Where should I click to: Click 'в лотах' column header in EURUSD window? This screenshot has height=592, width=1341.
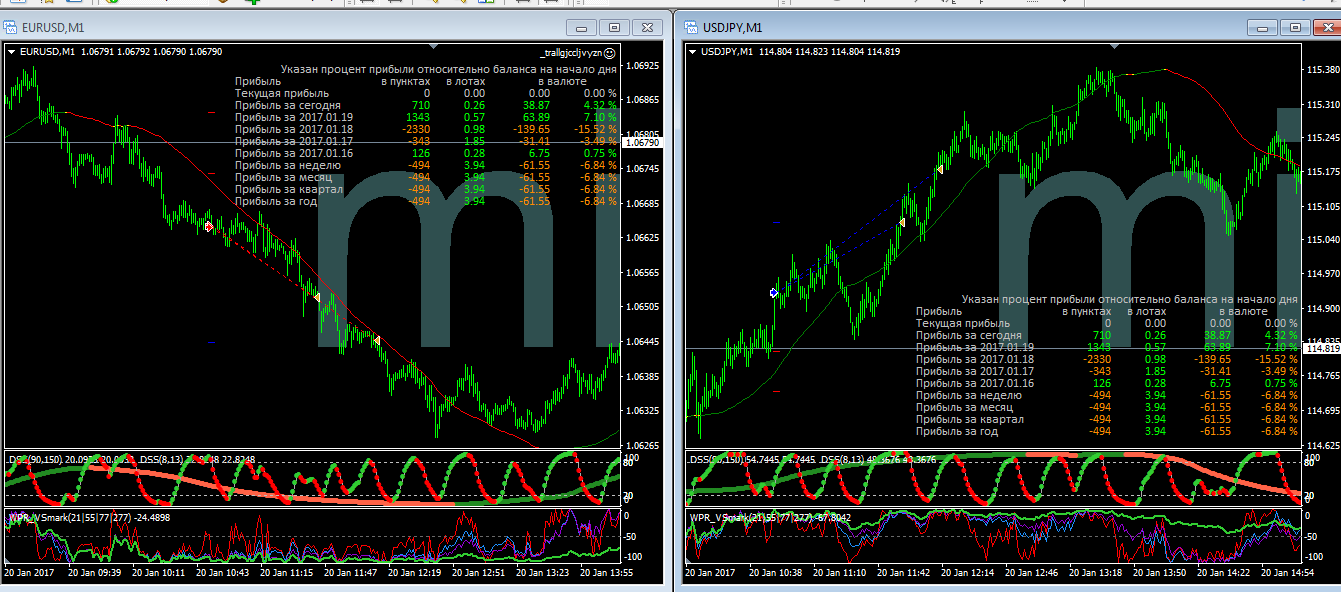(465, 81)
